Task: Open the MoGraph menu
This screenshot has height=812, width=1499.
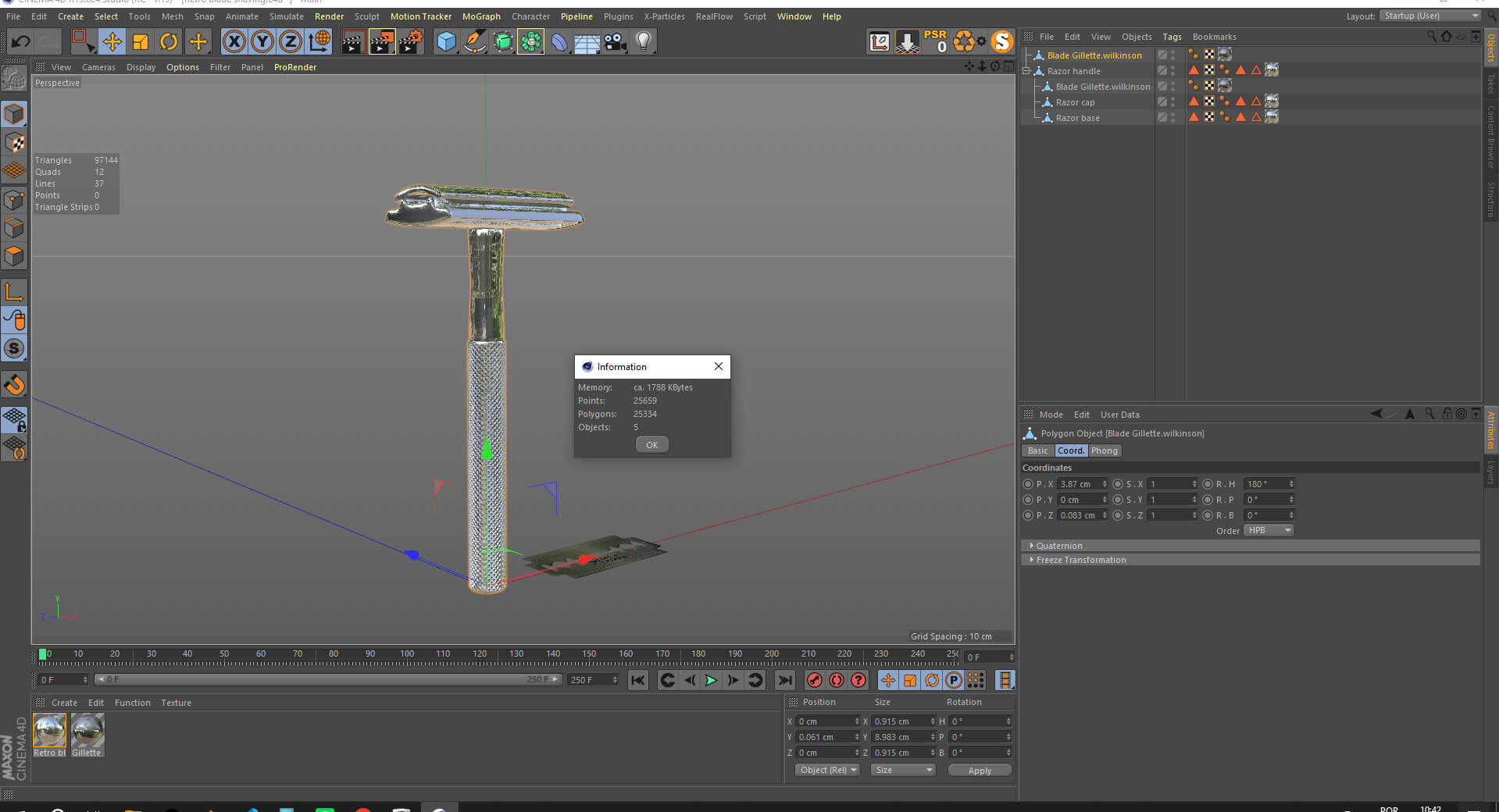Action: coord(481,16)
